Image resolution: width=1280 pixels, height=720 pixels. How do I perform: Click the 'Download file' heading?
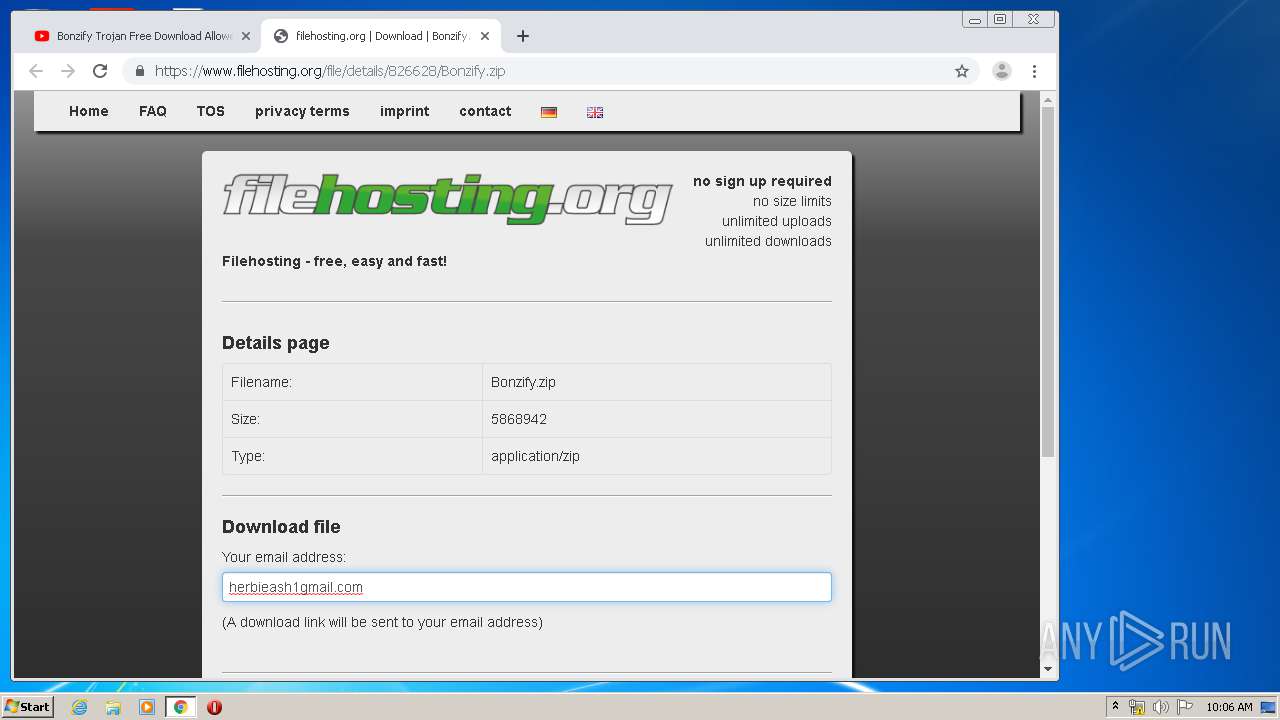coord(281,527)
